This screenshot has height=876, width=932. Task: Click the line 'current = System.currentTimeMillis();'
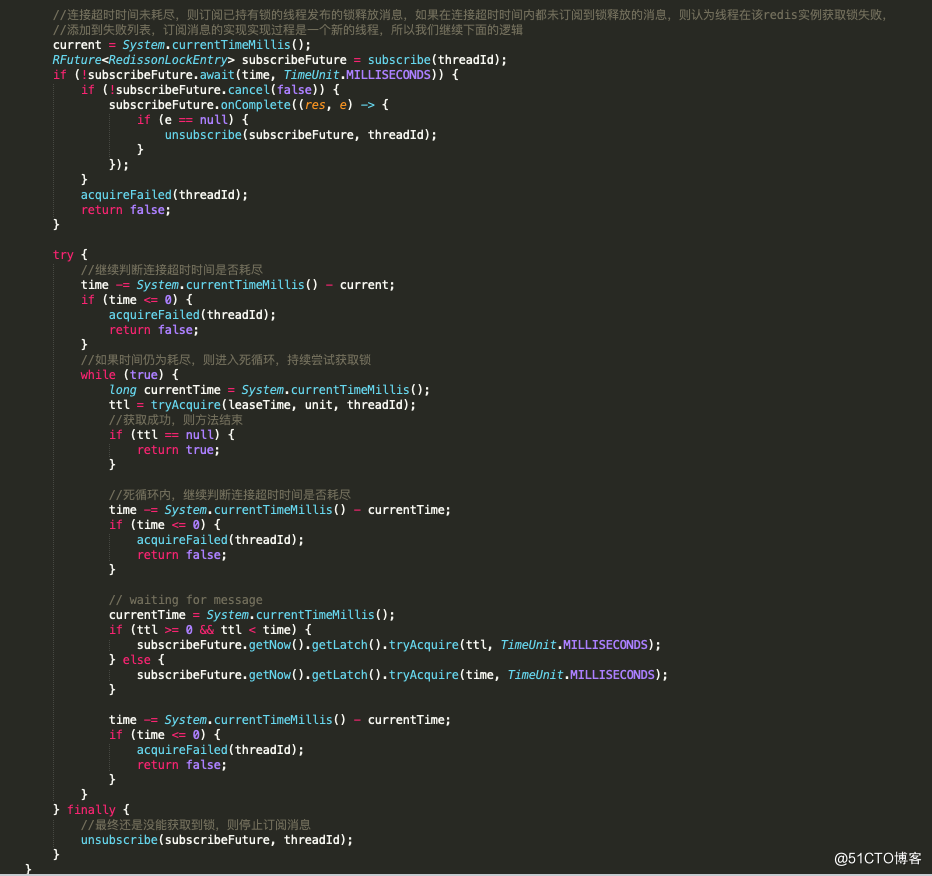coord(181,45)
